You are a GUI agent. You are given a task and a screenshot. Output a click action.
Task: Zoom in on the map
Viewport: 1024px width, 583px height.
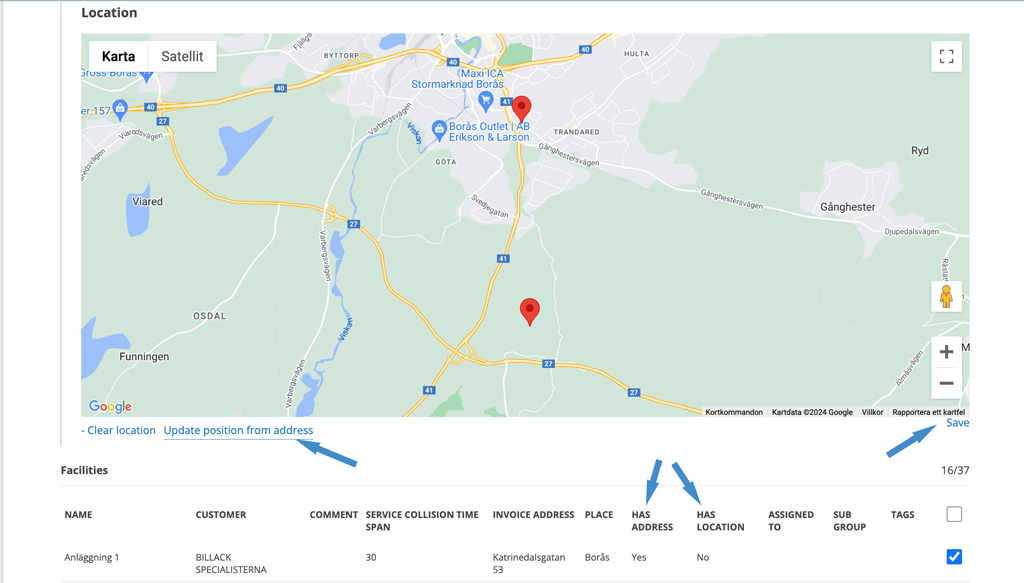tap(946, 353)
